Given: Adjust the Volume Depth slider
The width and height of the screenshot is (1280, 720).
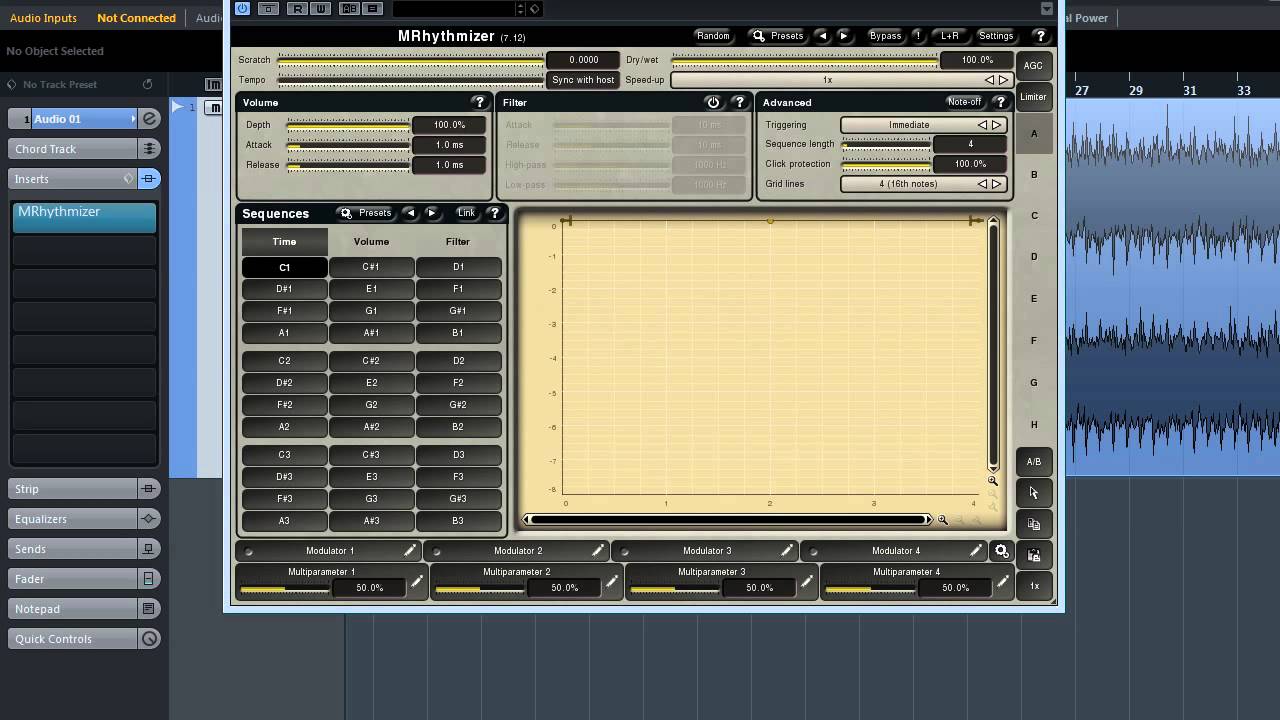Looking at the screenshot, I should pyautogui.click(x=348, y=125).
